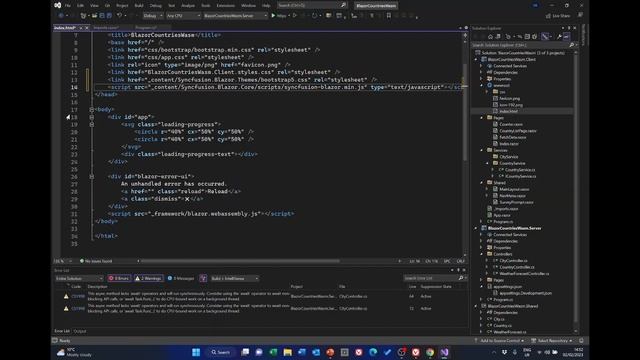Click the Save All toolbar icon
The height and width of the screenshot is (360, 640).
(x=109, y=16)
